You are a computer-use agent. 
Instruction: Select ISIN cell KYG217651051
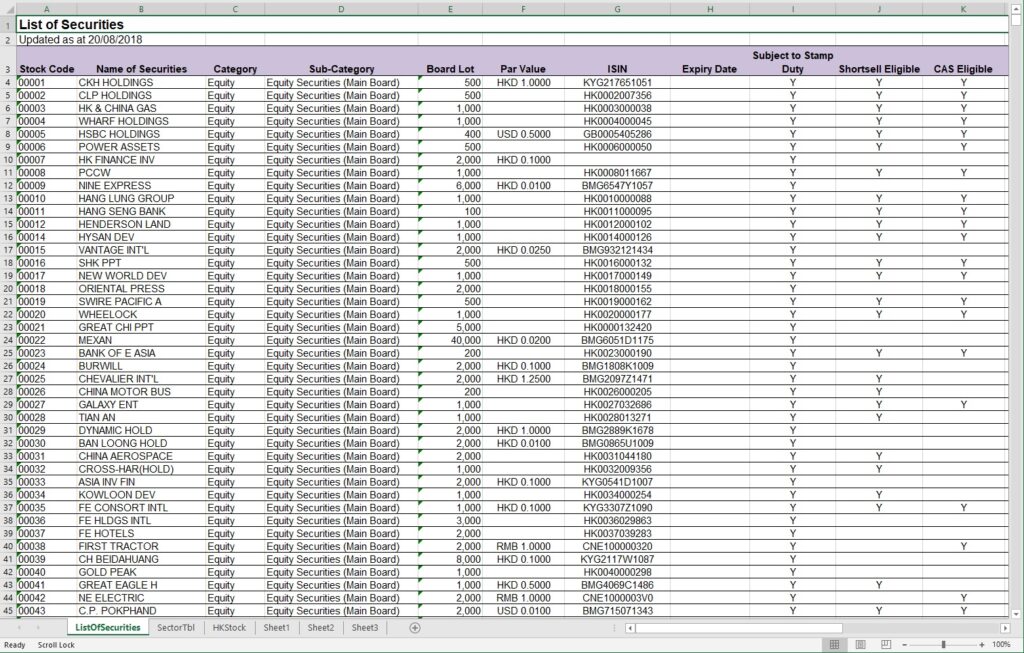(x=617, y=82)
